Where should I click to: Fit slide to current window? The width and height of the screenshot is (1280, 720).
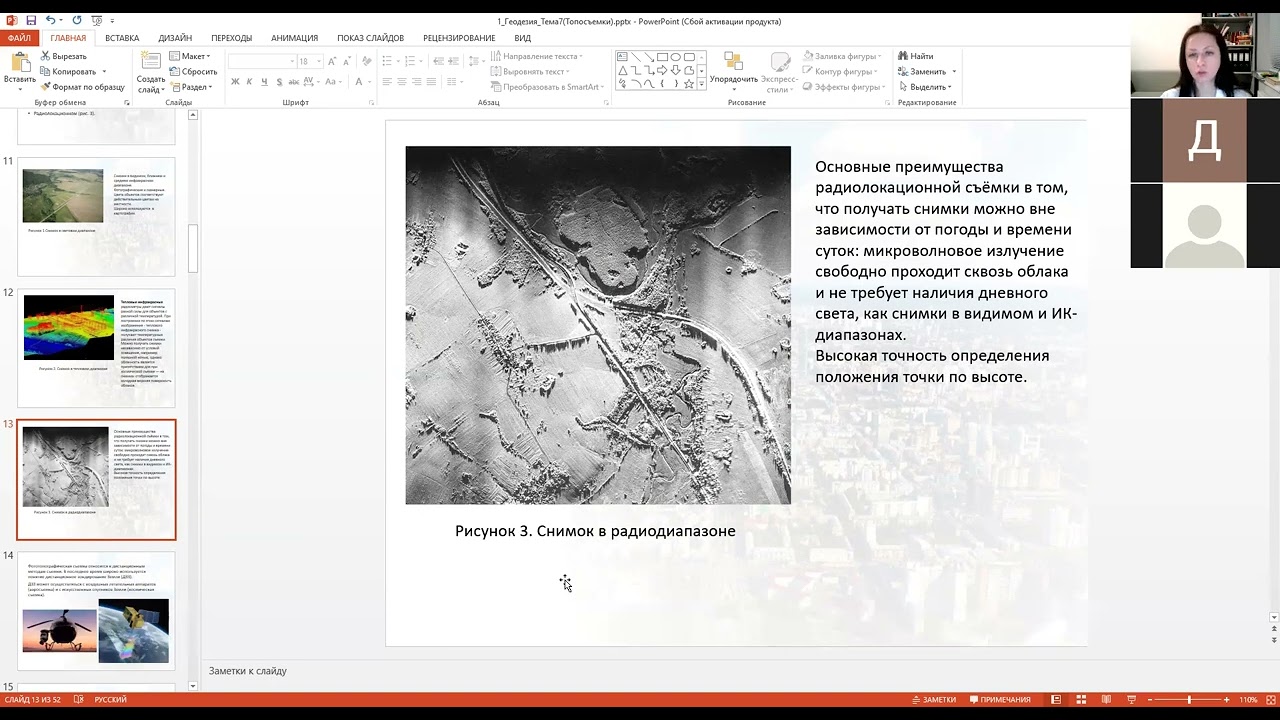[x=1273, y=700]
